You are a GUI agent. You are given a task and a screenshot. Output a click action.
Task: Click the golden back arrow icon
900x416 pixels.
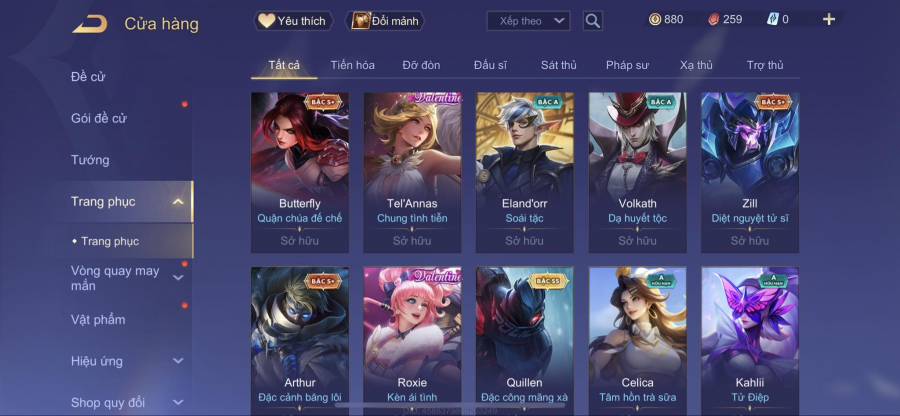pyautogui.click(x=90, y=24)
